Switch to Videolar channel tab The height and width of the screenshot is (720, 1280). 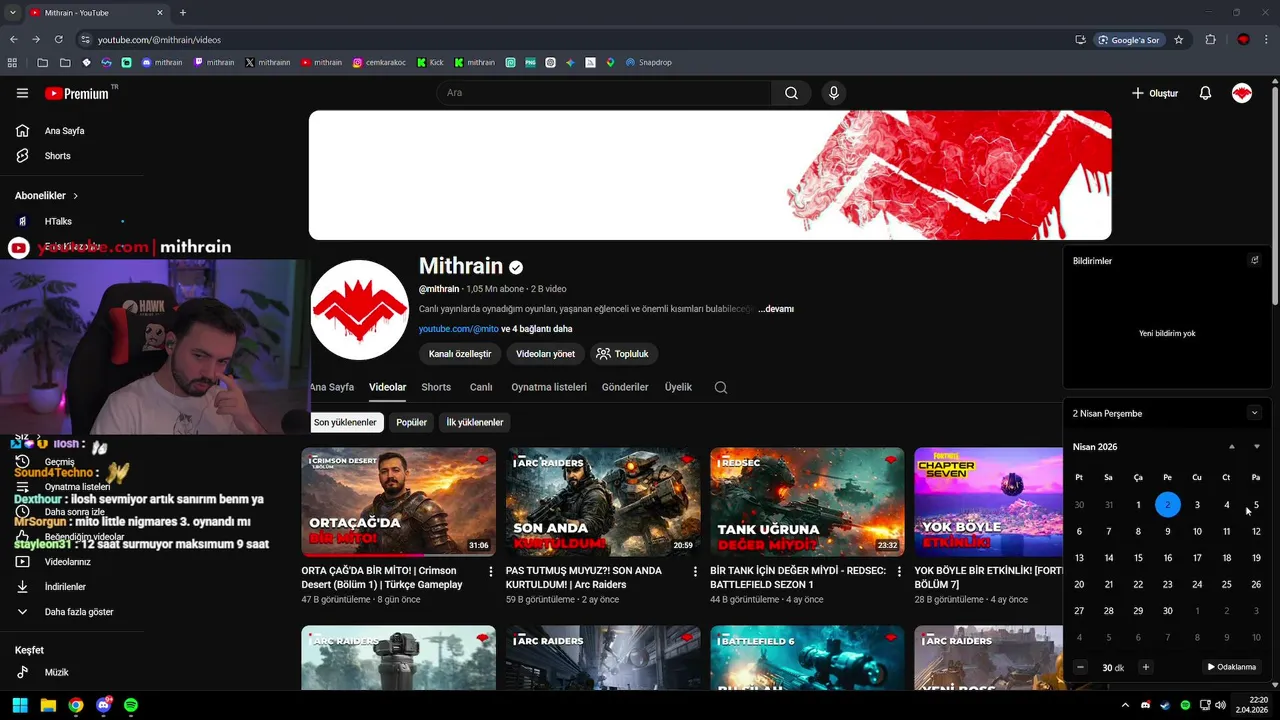tap(388, 387)
